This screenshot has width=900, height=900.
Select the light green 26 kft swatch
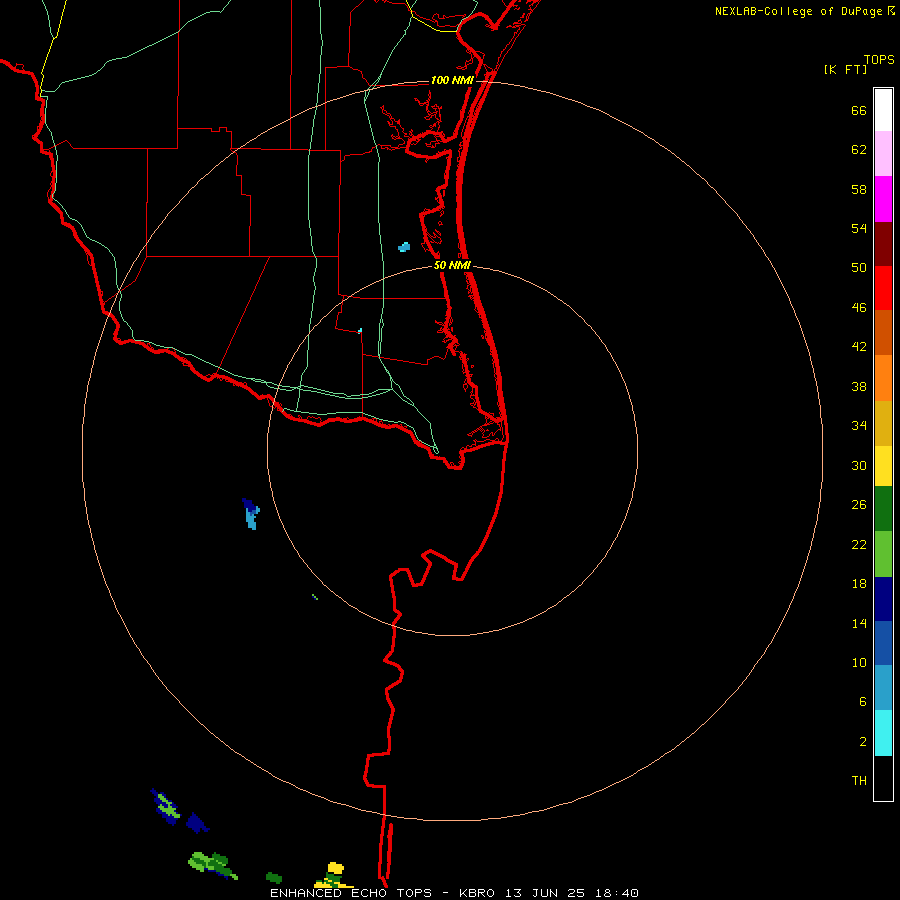(883, 554)
